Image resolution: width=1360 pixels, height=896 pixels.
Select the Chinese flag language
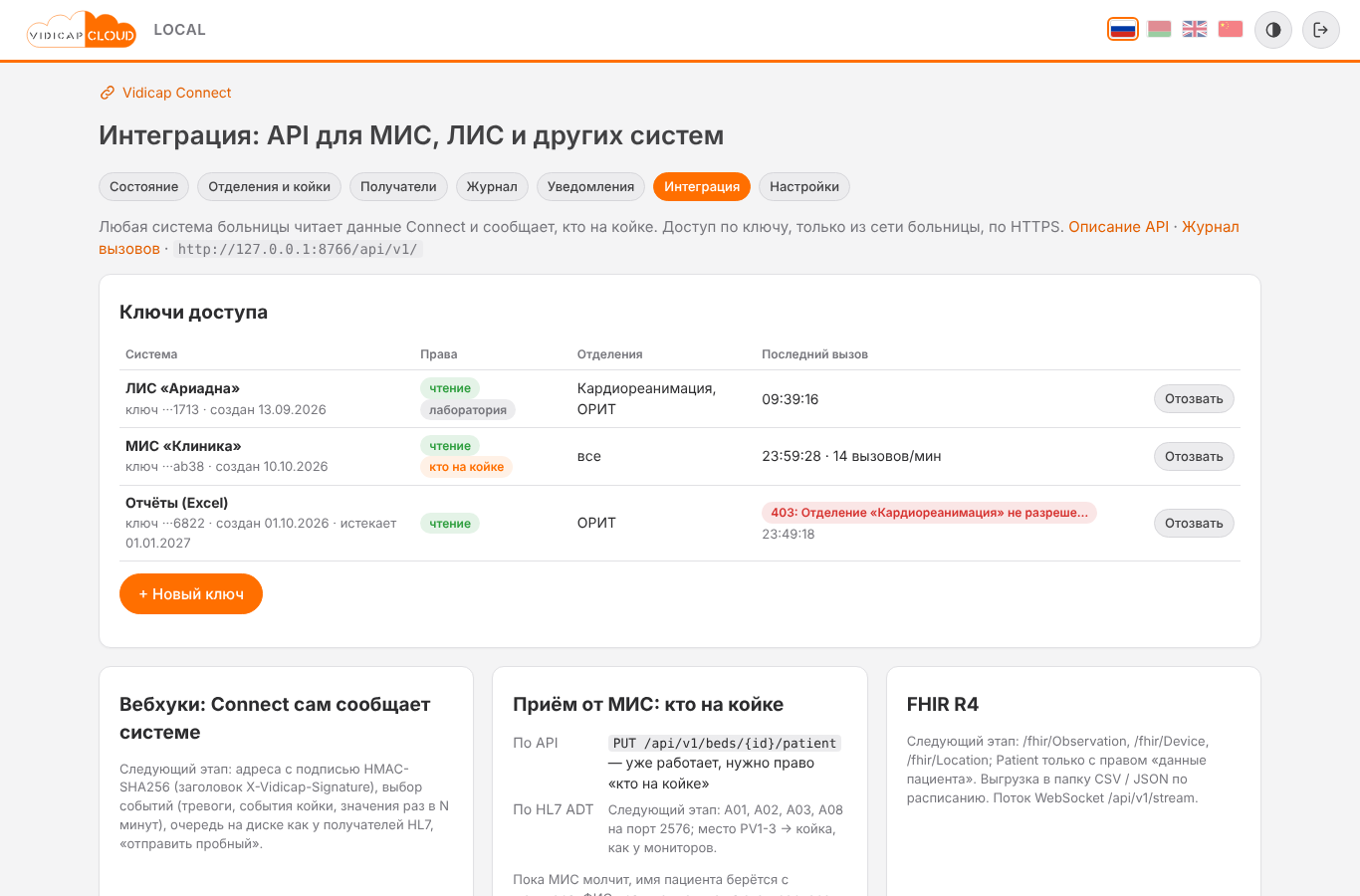point(1231,29)
